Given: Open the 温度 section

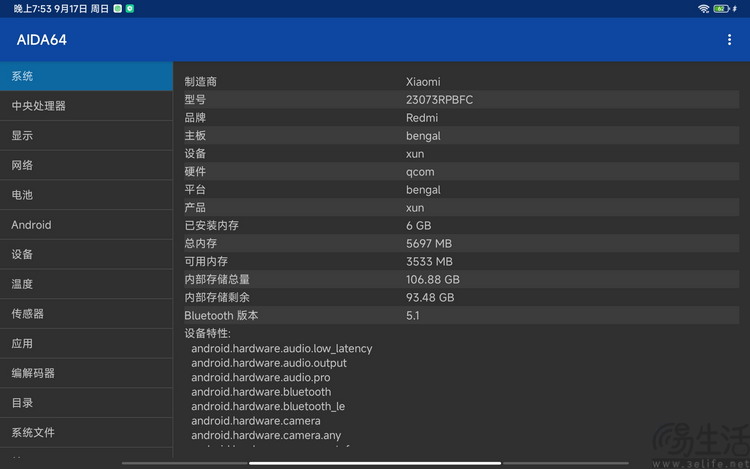Looking at the screenshot, I should click(x=86, y=284).
